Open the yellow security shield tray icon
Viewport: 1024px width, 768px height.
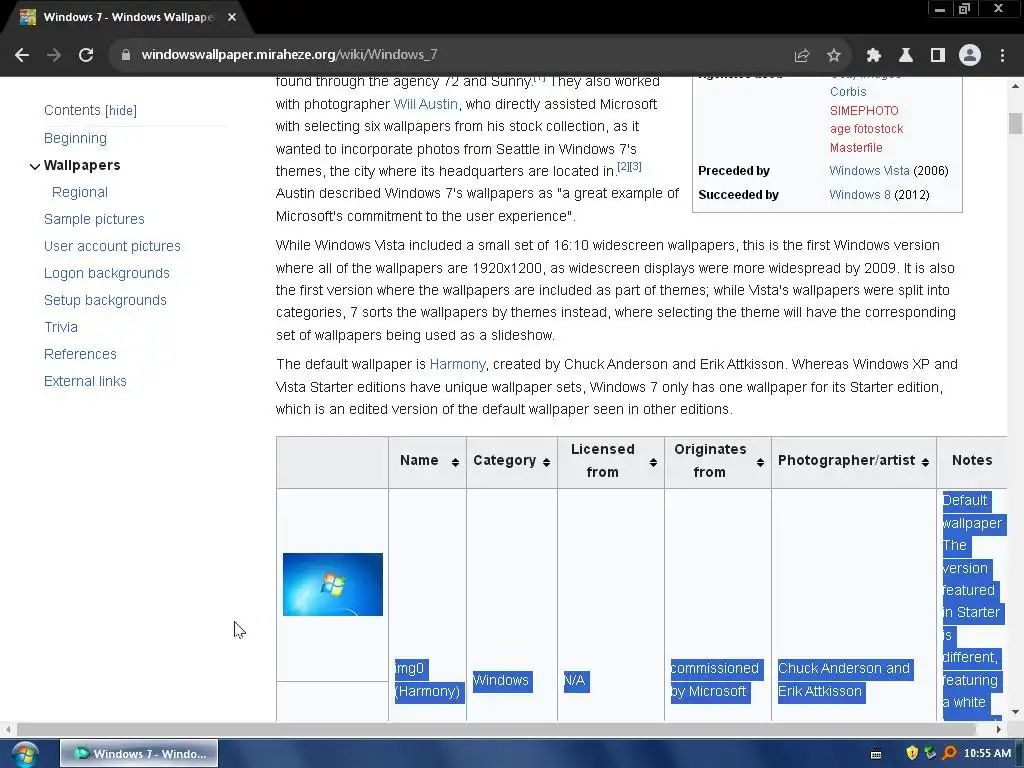click(912, 753)
